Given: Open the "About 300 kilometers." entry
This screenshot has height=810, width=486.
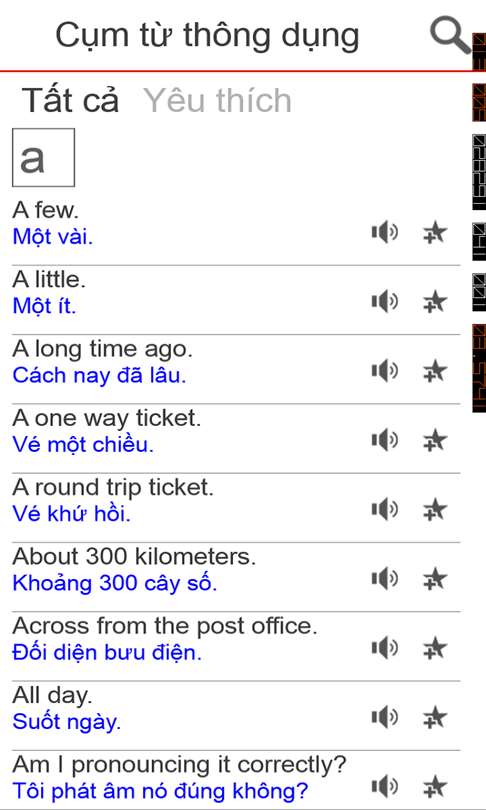Looking at the screenshot, I should click(134, 556).
